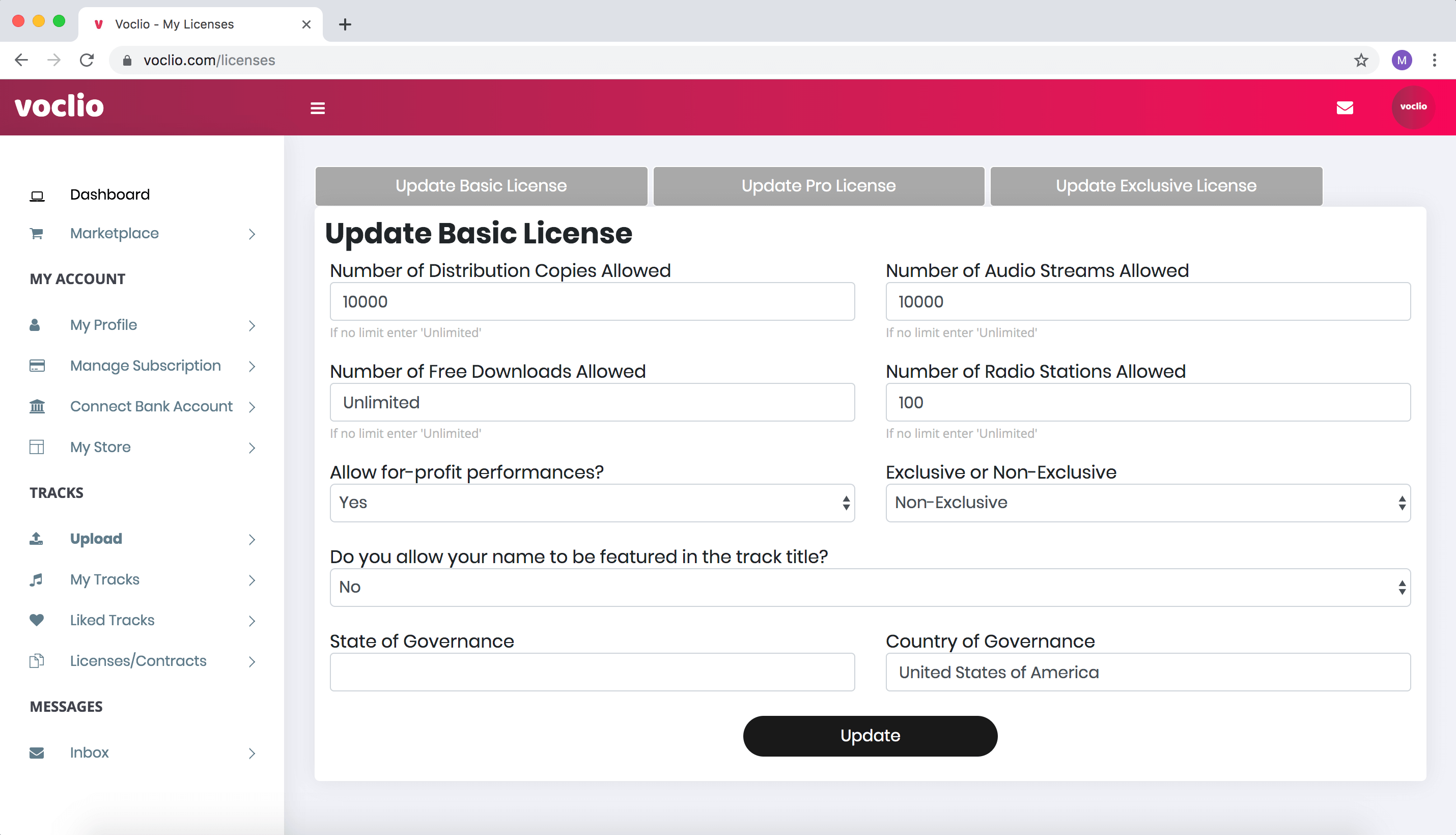The height and width of the screenshot is (835, 1456).
Task: Open the name featured in track title dropdown
Action: [x=870, y=587]
